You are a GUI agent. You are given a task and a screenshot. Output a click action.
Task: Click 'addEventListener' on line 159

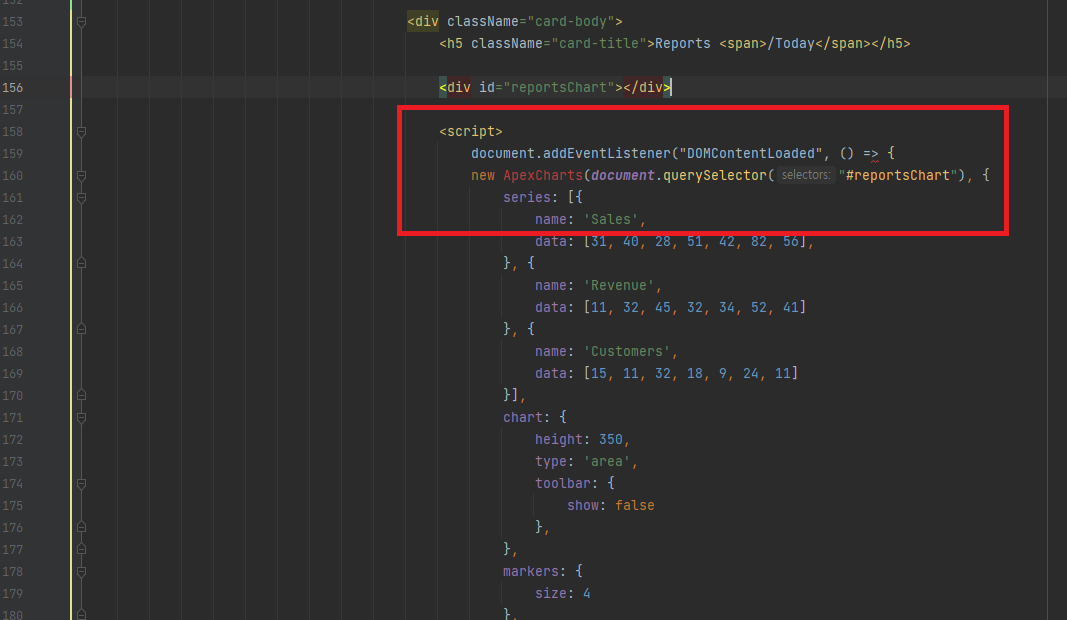[607, 153]
